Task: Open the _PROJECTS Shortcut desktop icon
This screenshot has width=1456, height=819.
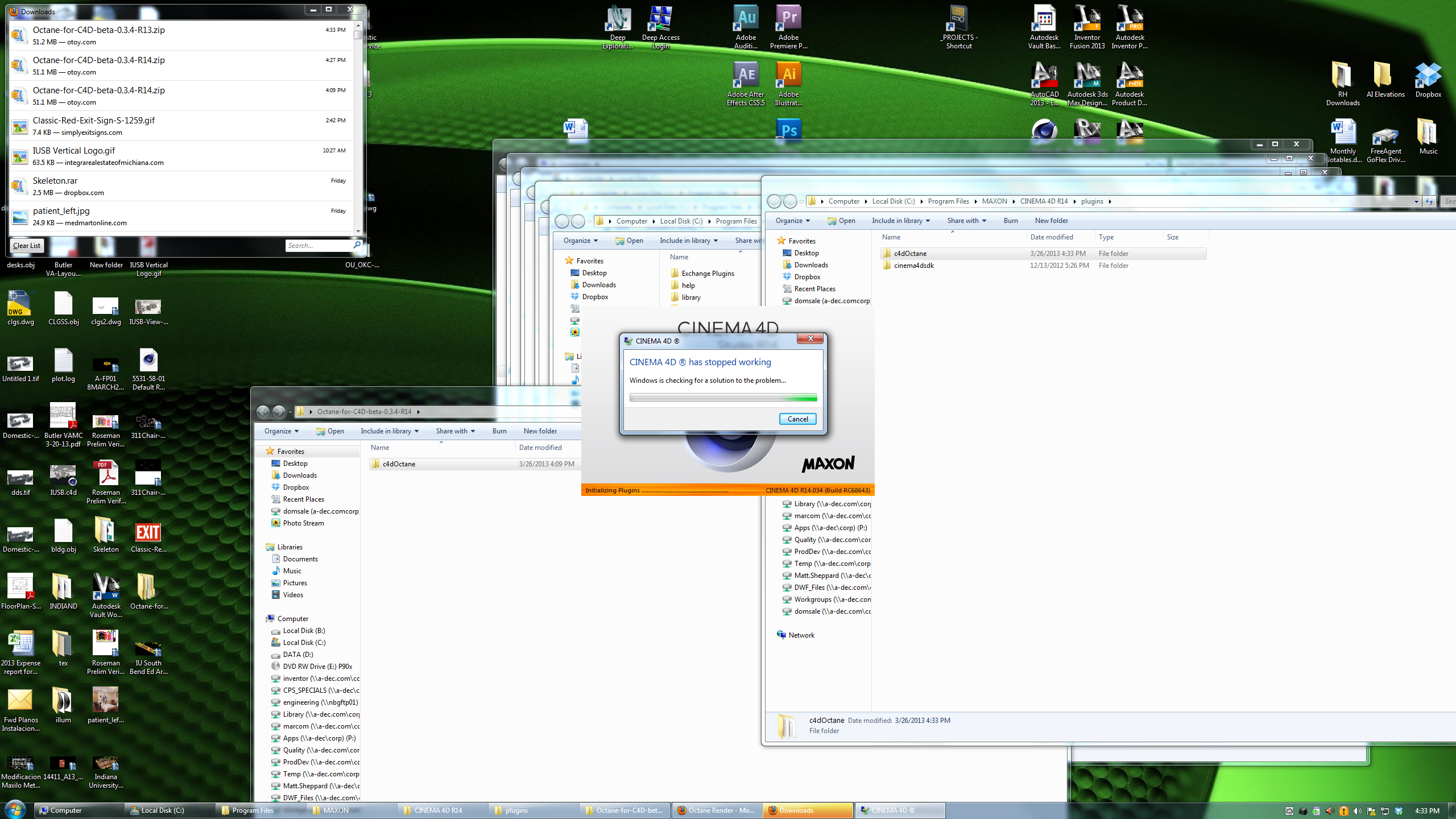Action: click(x=959, y=27)
